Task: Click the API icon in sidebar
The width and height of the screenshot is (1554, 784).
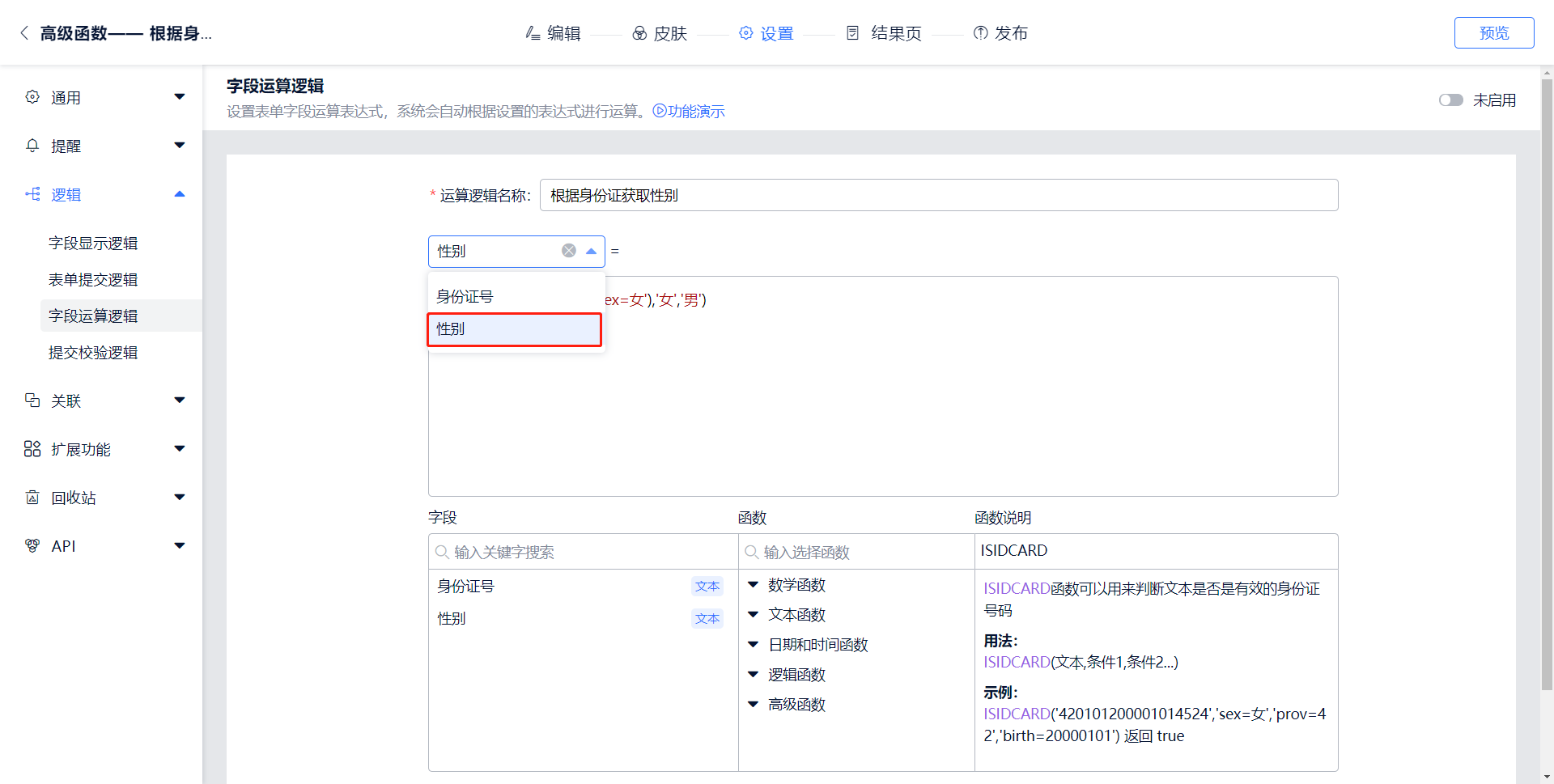Action: (32, 546)
